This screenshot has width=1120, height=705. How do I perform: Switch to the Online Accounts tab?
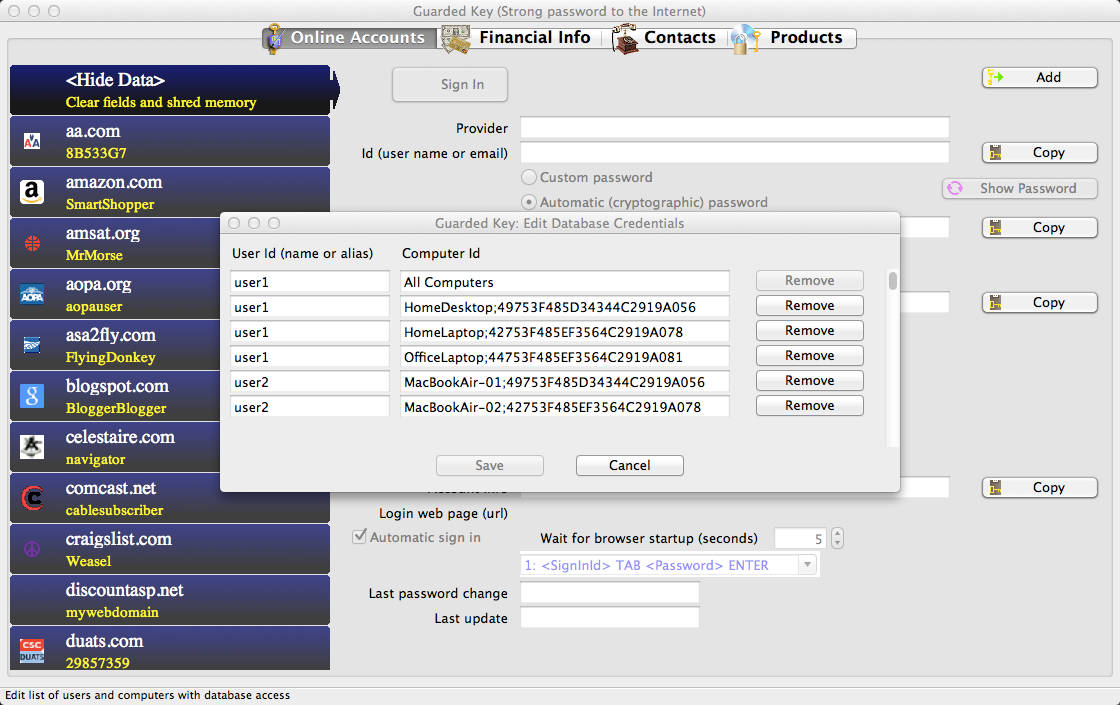pyautogui.click(x=349, y=38)
